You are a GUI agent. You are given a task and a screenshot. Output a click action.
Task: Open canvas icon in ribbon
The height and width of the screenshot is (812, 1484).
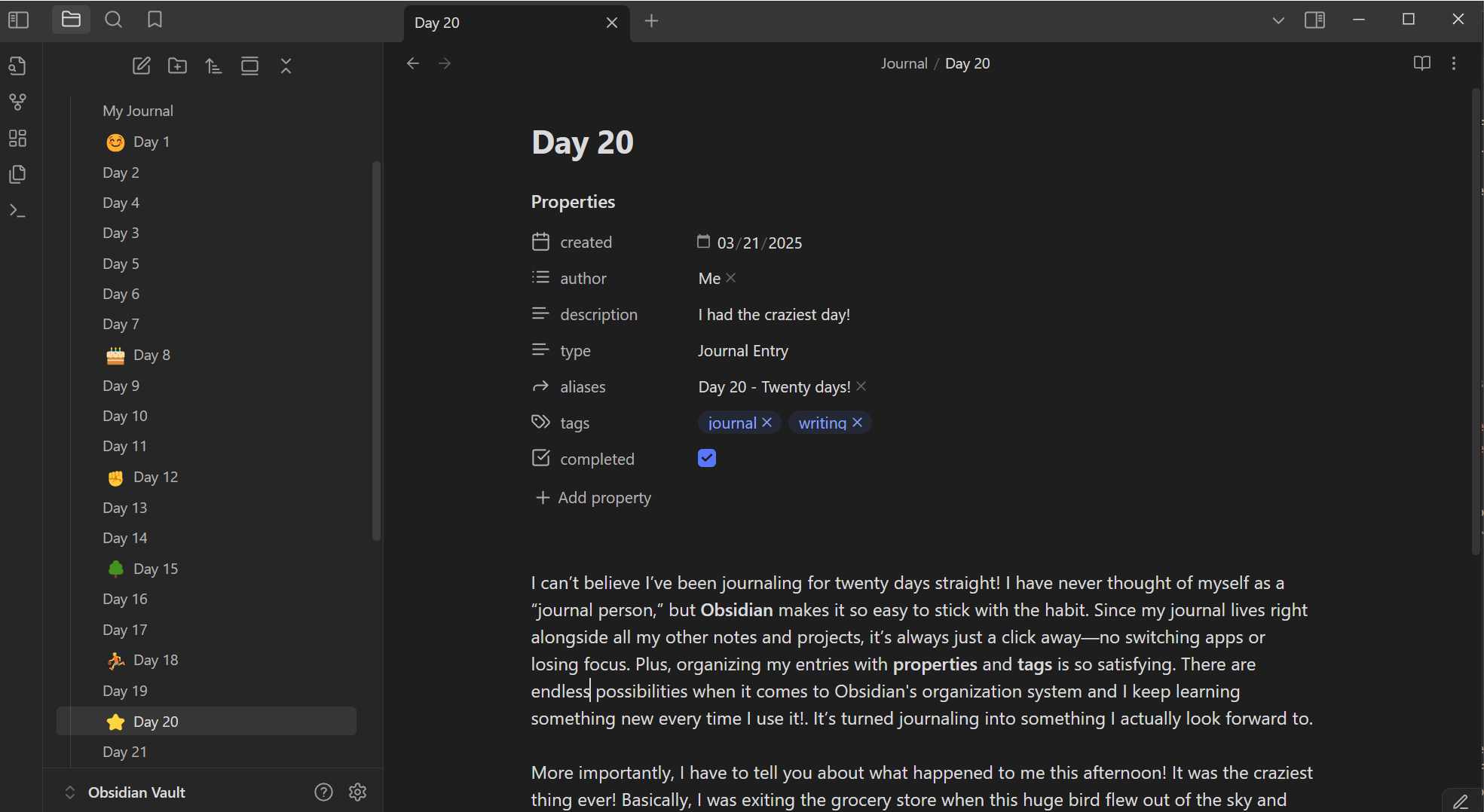click(17, 139)
